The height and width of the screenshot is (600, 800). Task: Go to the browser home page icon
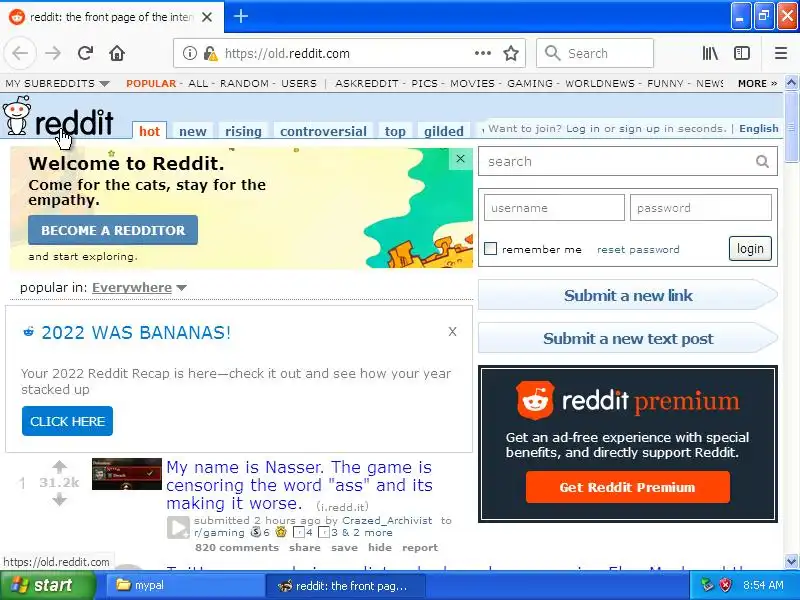pyautogui.click(x=117, y=53)
